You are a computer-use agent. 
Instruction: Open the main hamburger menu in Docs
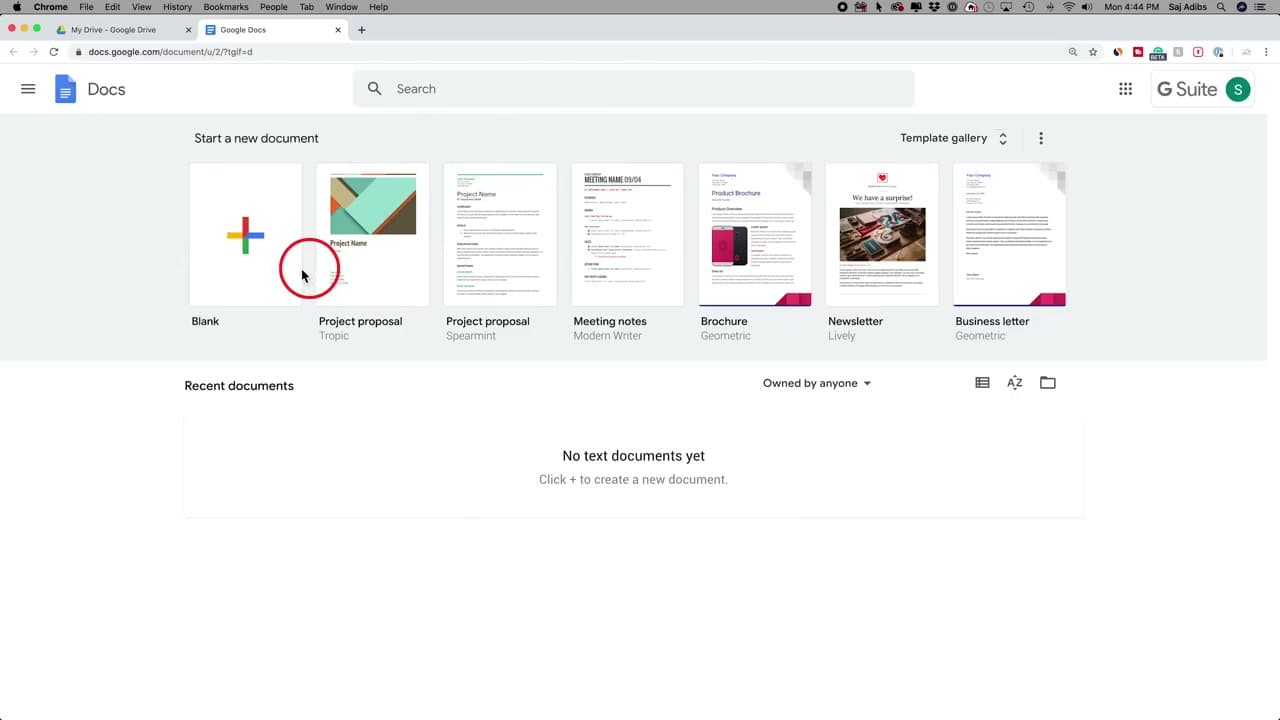coord(28,89)
